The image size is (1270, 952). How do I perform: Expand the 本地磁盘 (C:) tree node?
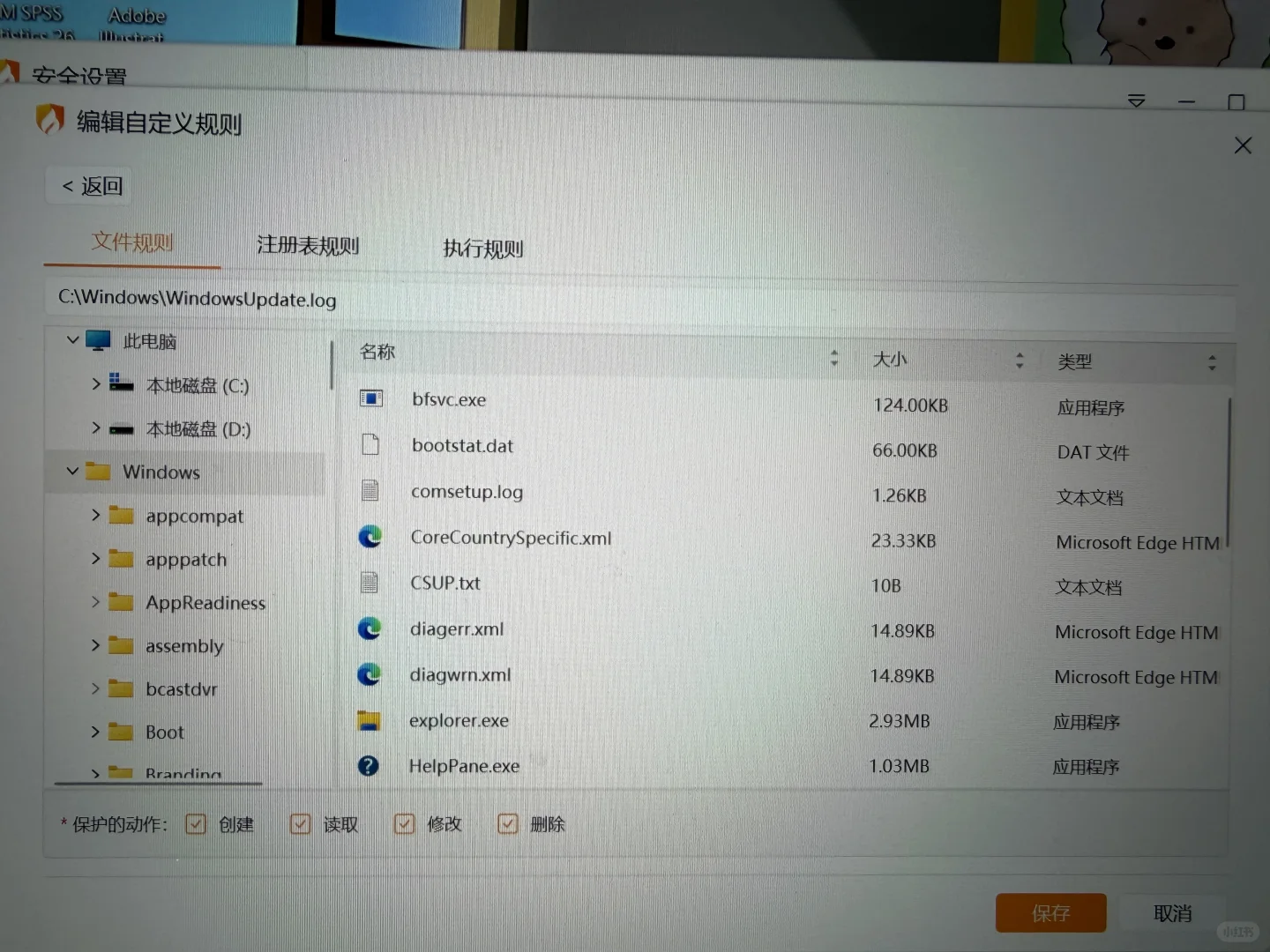point(96,384)
